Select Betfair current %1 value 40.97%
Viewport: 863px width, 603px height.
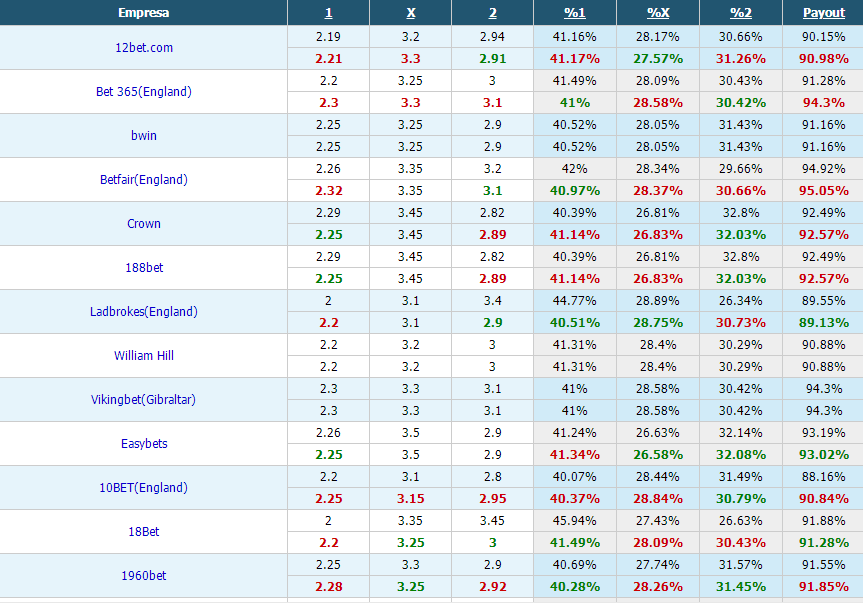(x=575, y=191)
